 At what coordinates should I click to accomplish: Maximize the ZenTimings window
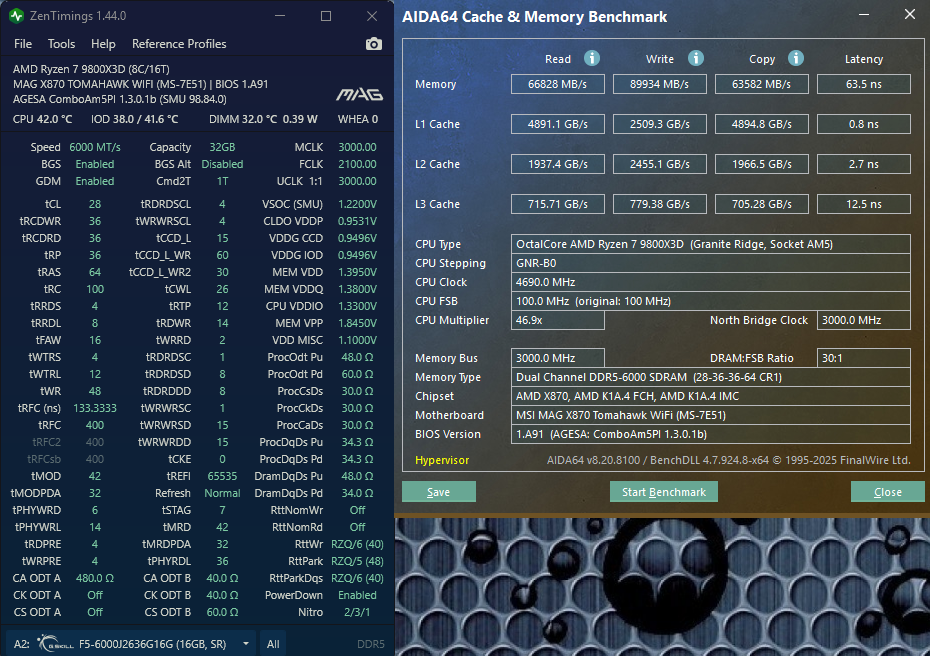pos(326,16)
